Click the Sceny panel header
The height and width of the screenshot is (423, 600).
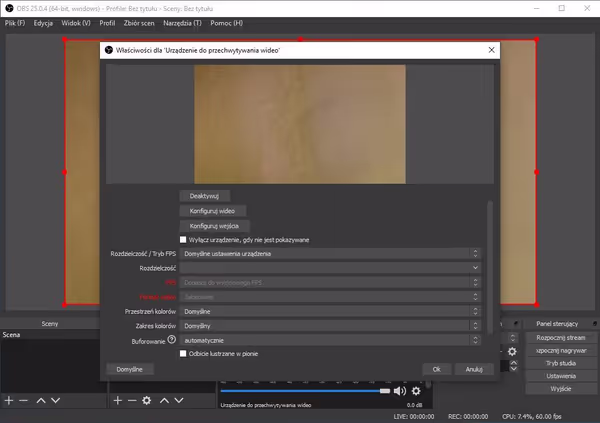tap(50, 323)
